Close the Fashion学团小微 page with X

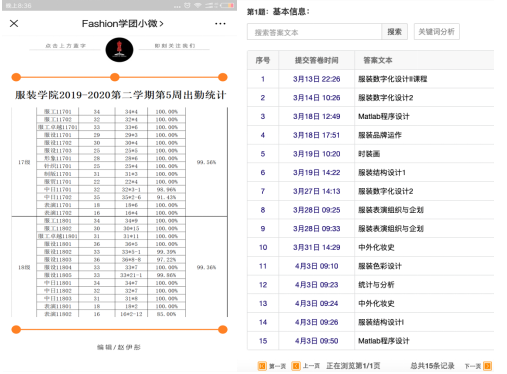[14, 23]
